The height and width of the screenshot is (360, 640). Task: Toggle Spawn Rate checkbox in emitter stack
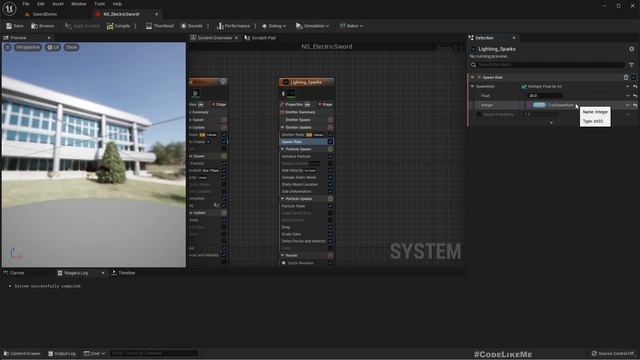coord(330,142)
